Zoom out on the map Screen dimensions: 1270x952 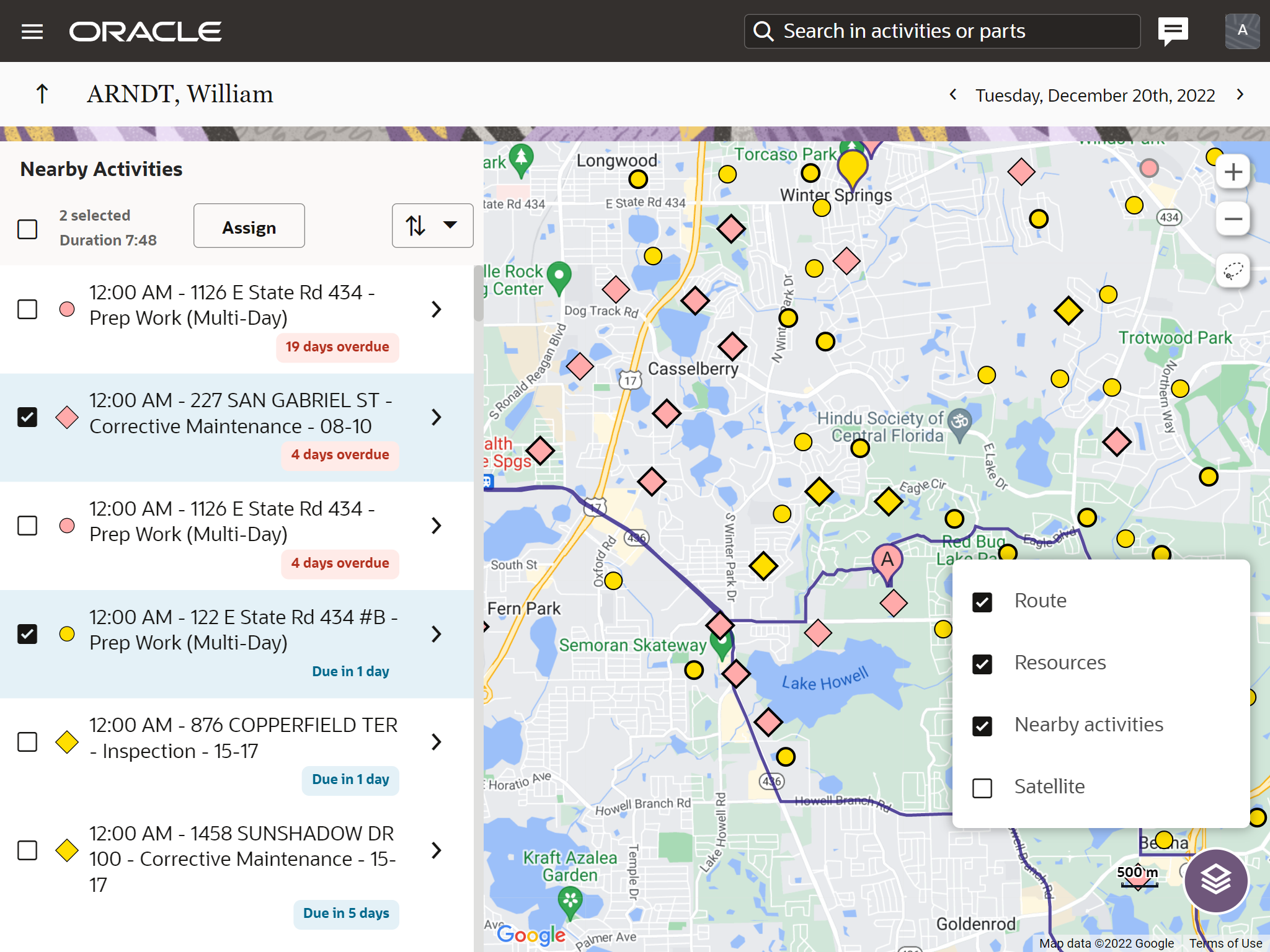1233,219
